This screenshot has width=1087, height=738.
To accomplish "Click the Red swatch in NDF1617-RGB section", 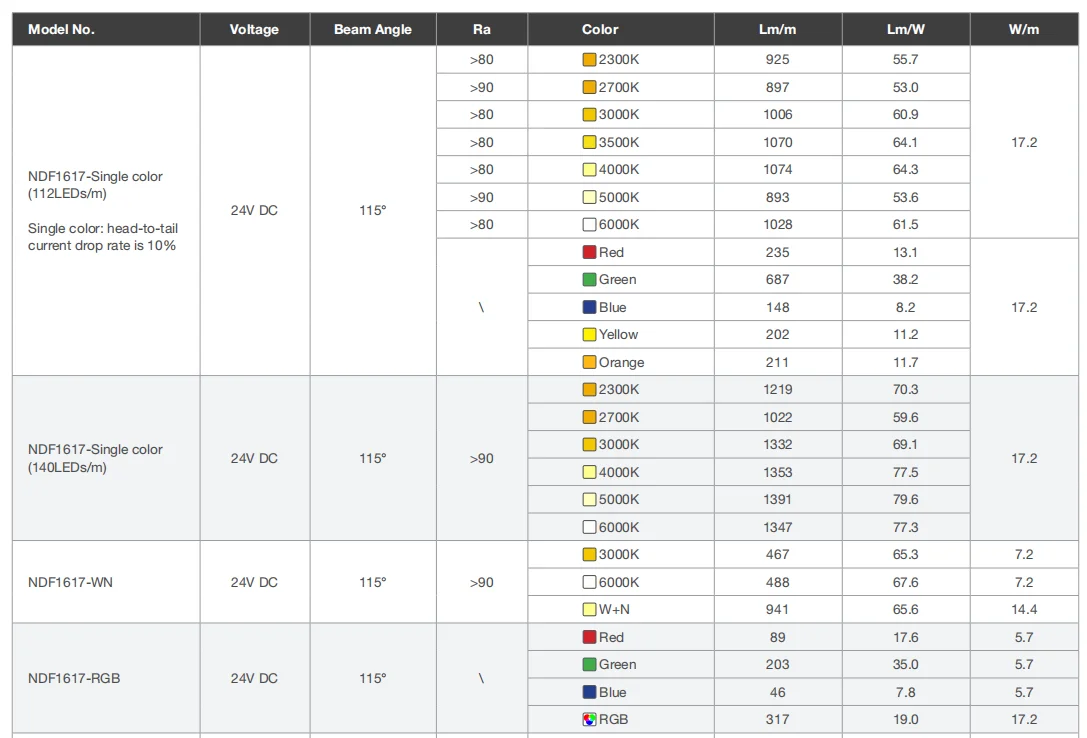I will (590, 637).
